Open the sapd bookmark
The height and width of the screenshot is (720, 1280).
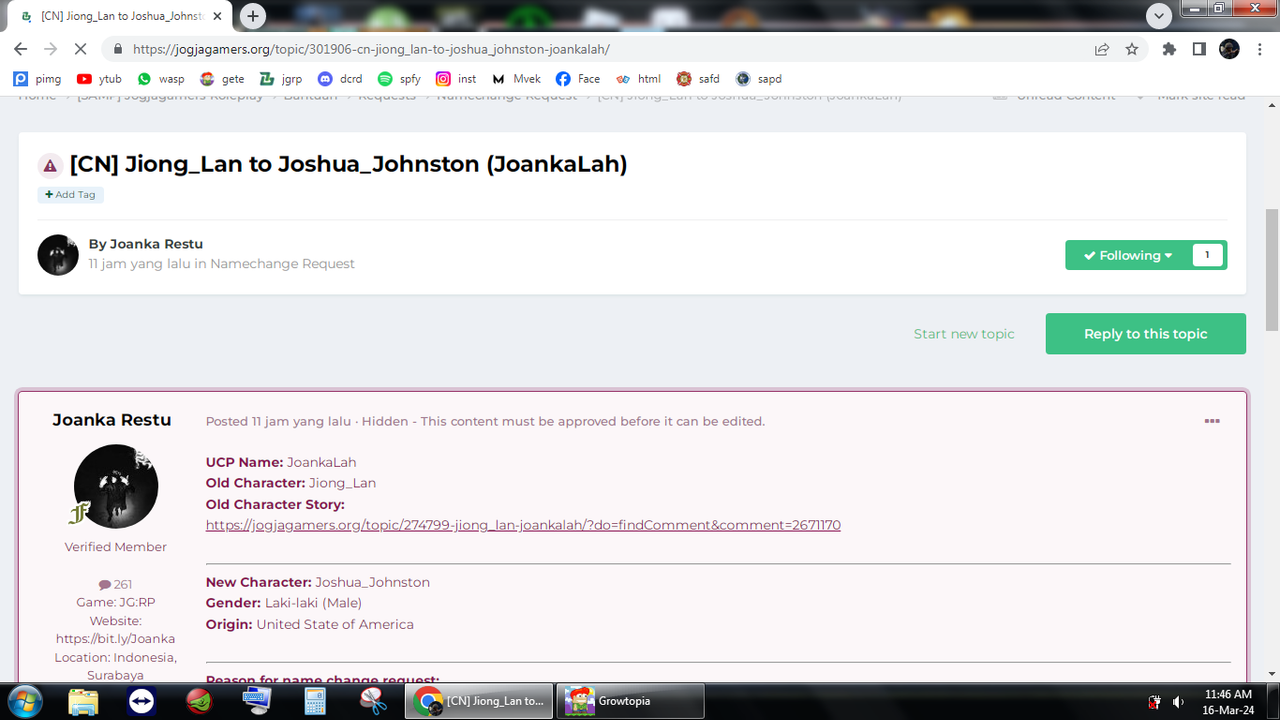coord(759,79)
